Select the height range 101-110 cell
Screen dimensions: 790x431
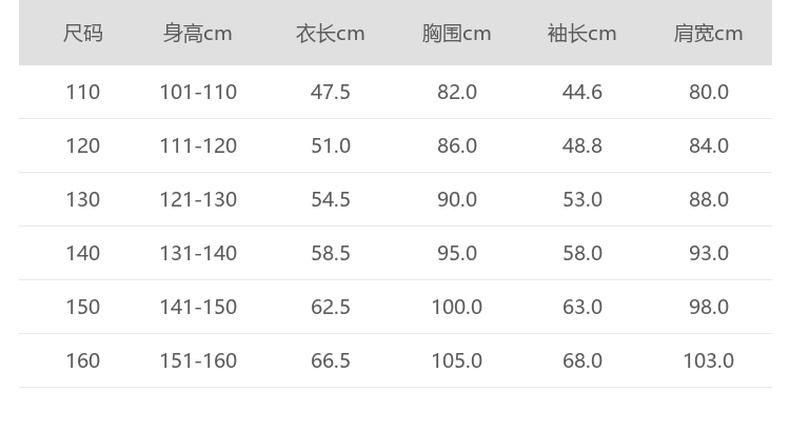pos(198,92)
